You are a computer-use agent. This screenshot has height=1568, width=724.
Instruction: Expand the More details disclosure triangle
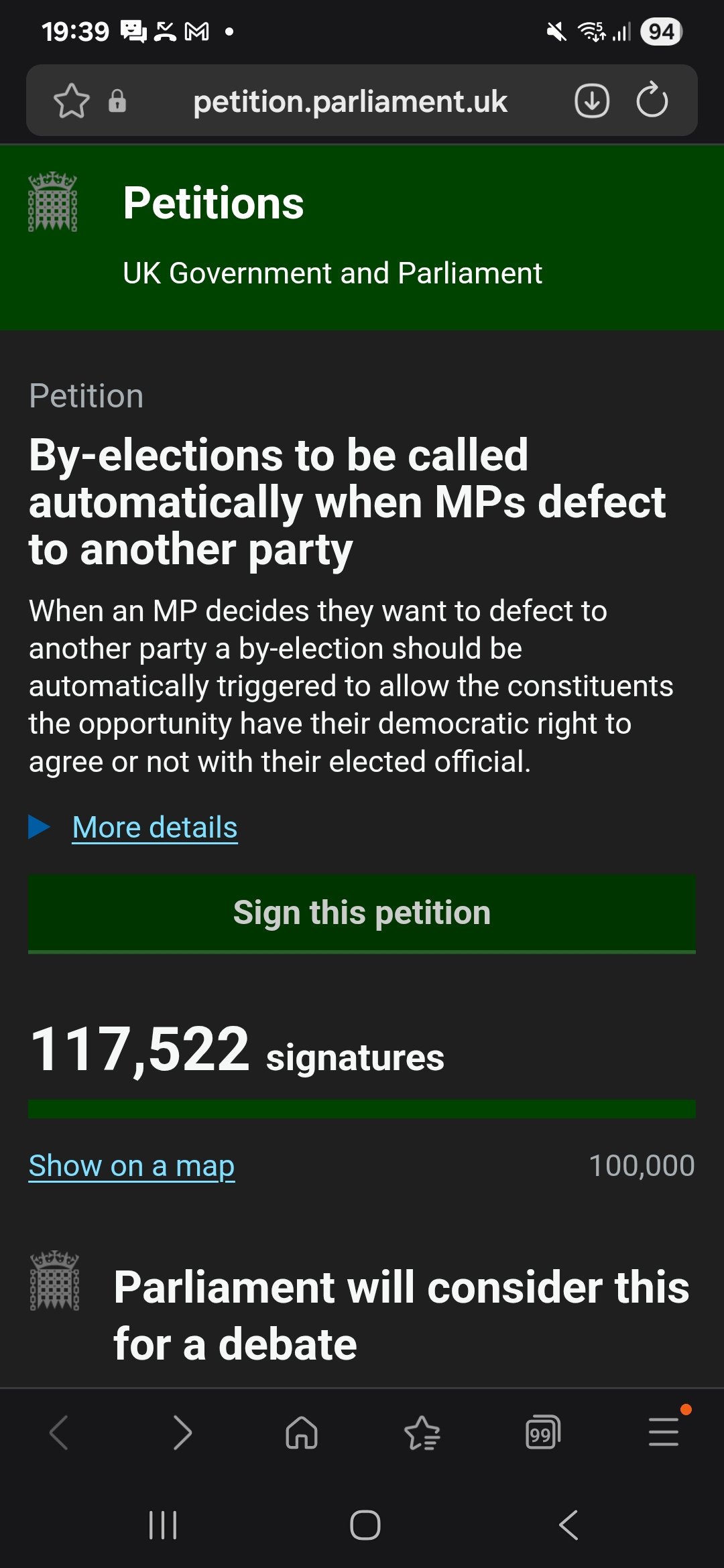coord(40,827)
